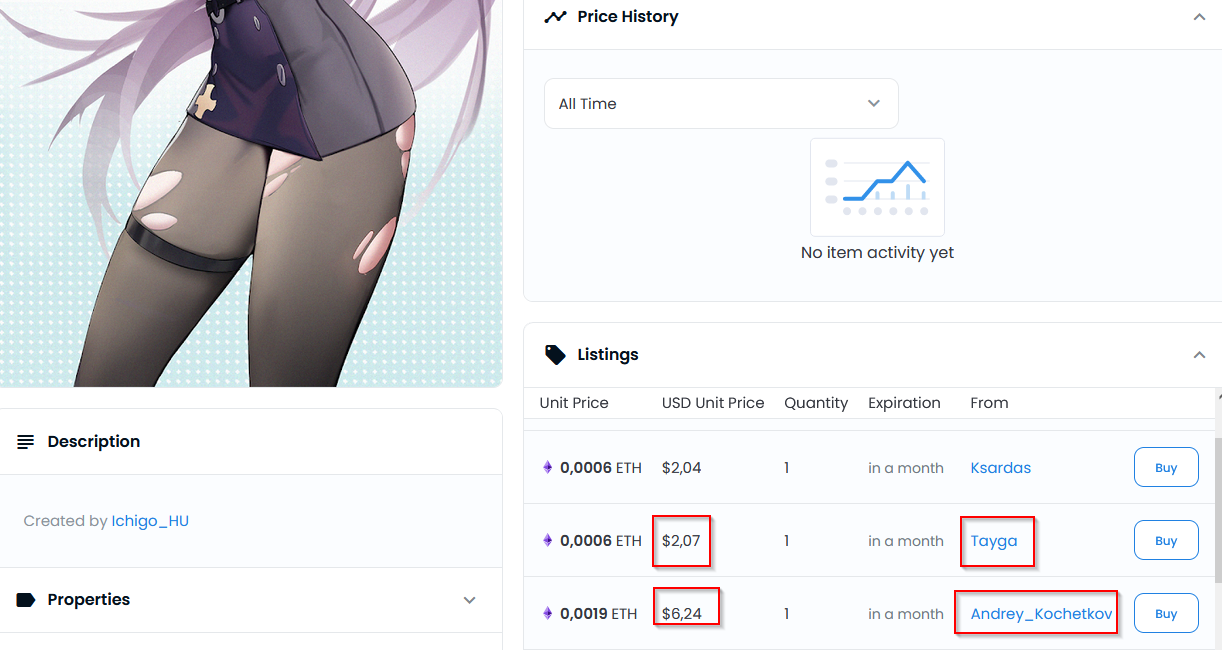Buy the 0,0019 ETH listing

(x=1166, y=613)
